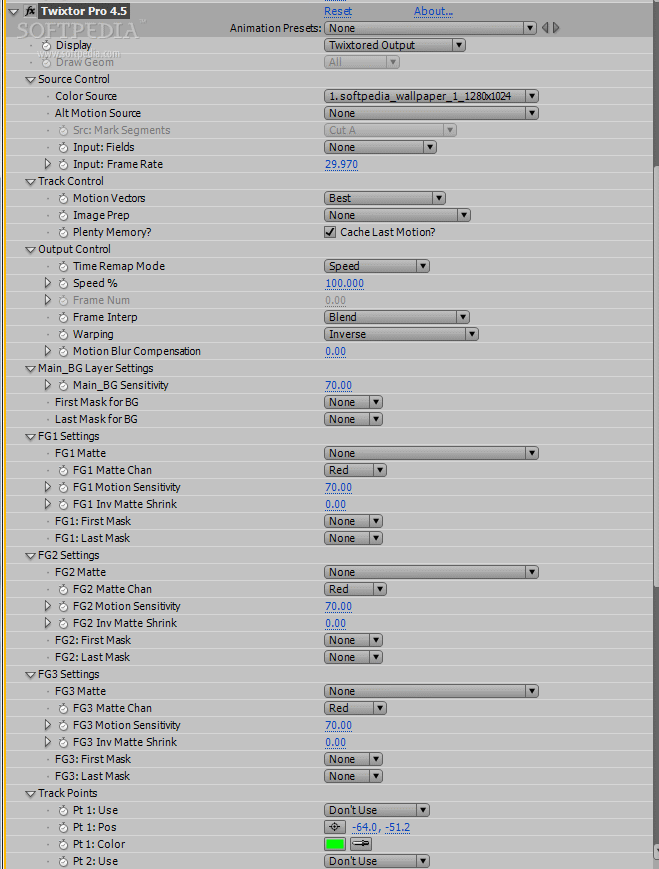
Task: Collapse the FG2 Settings group
Action: click(30, 556)
